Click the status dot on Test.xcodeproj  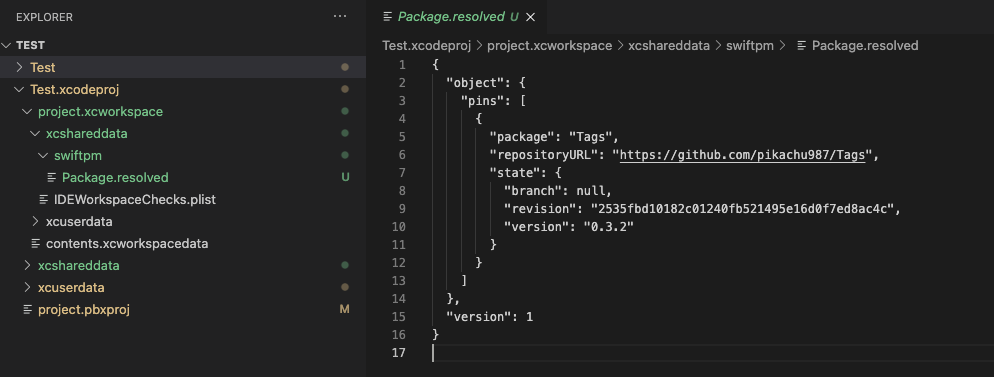pyautogui.click(x=345, y=89)
